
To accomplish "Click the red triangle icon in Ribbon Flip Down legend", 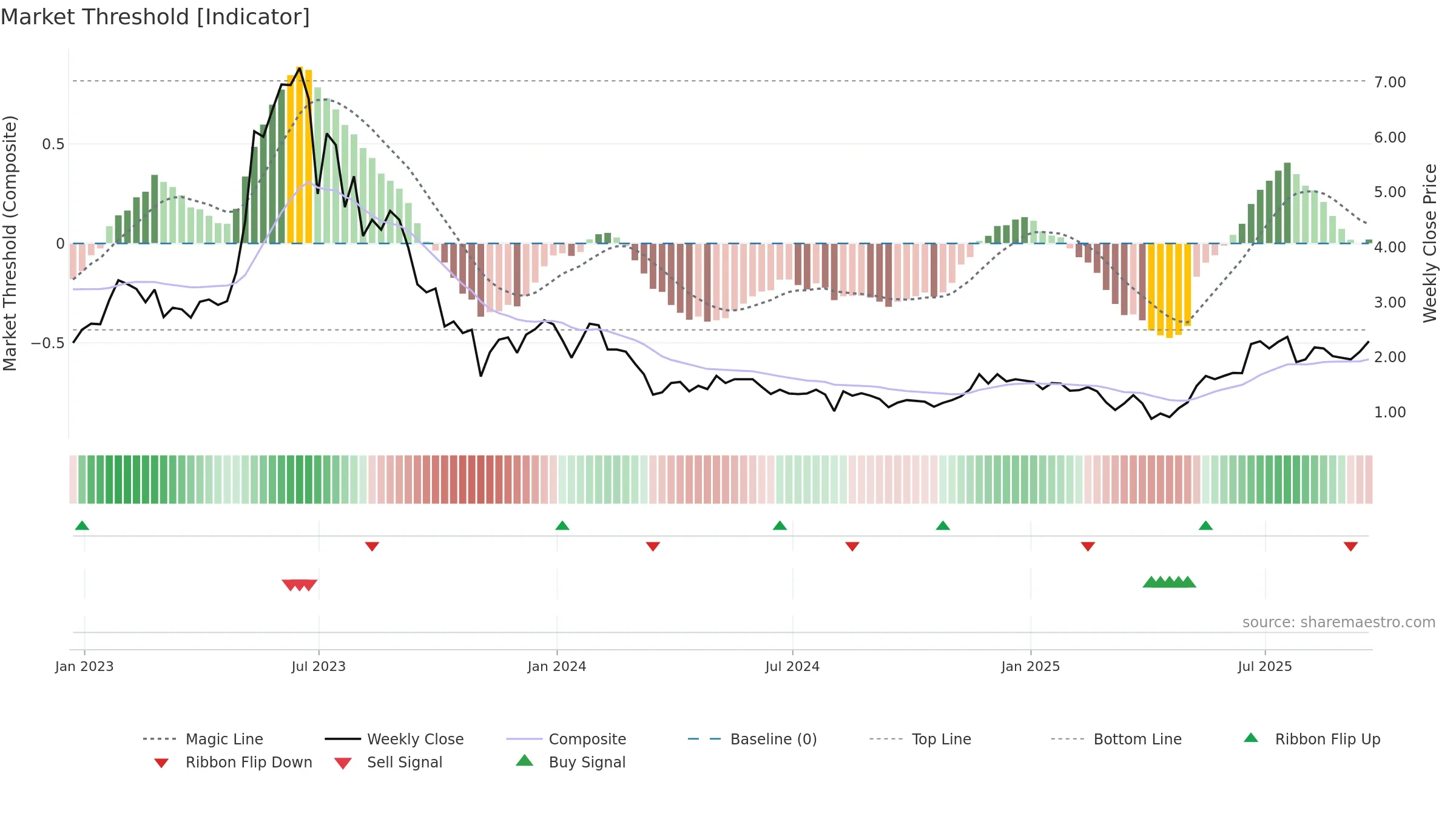I will (x=161, y=763).
